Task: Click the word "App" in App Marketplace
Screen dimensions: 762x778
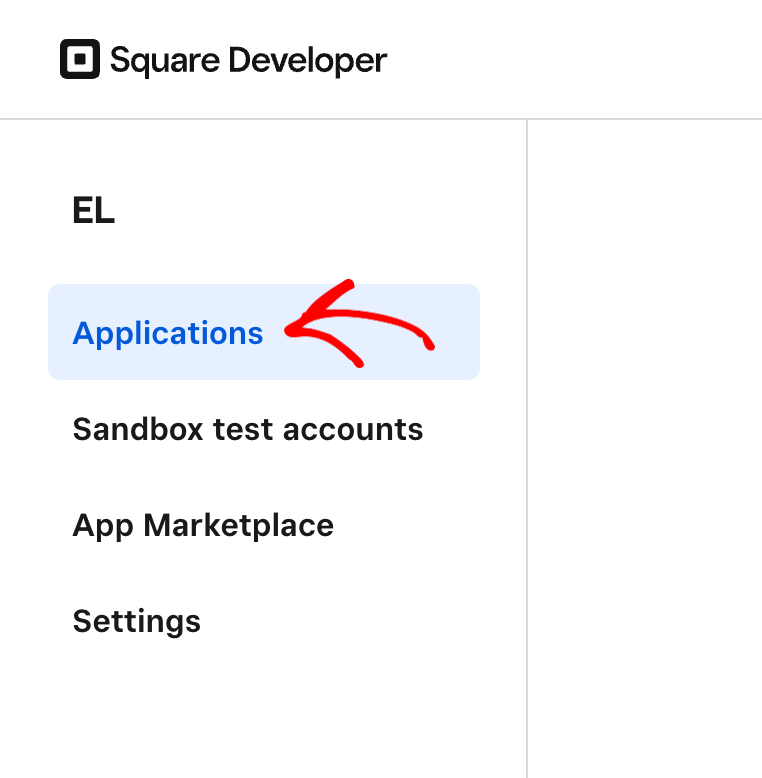Action: [x=101, y=526]
